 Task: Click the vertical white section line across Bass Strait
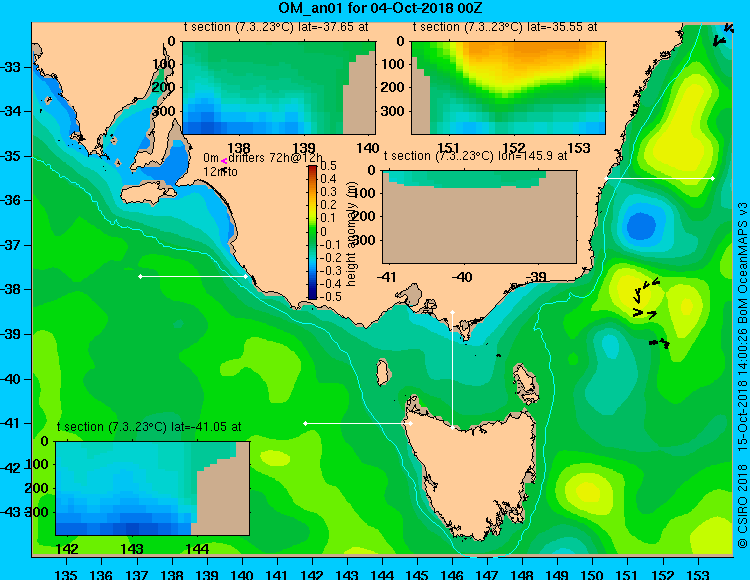pos(452,370)
